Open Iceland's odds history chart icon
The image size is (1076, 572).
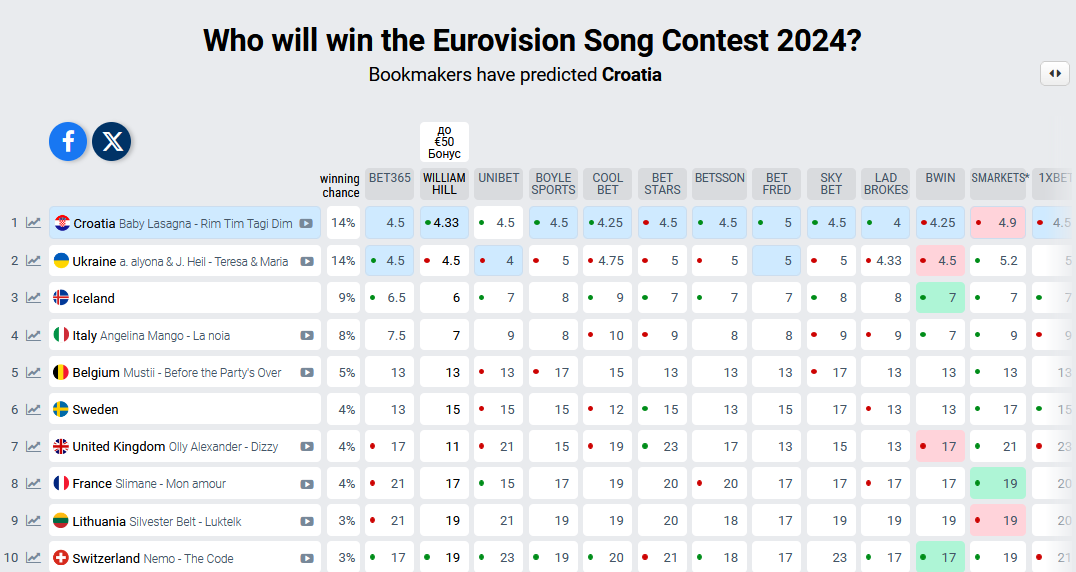click(34, 298)
